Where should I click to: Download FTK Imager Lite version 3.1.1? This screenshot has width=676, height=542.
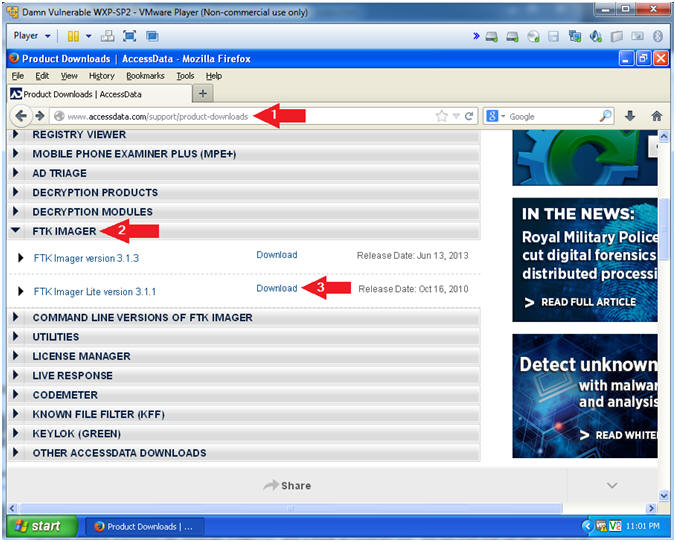coord(277,288)
